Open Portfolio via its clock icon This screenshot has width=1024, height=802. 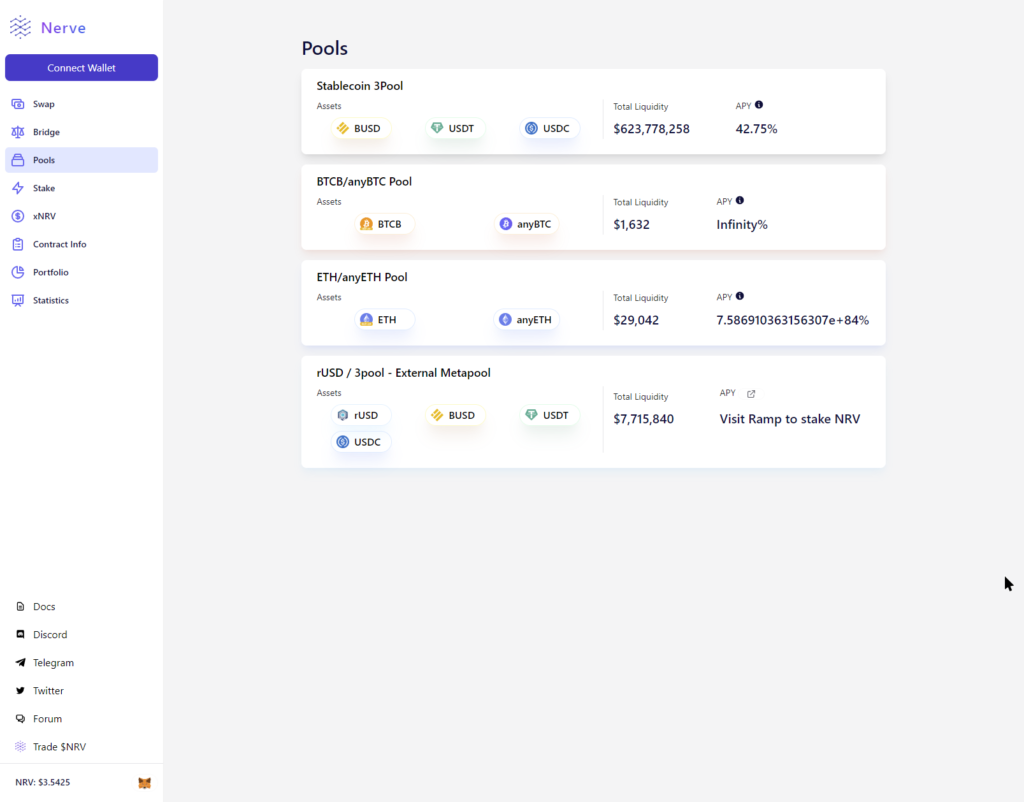(x=20, y=272)
